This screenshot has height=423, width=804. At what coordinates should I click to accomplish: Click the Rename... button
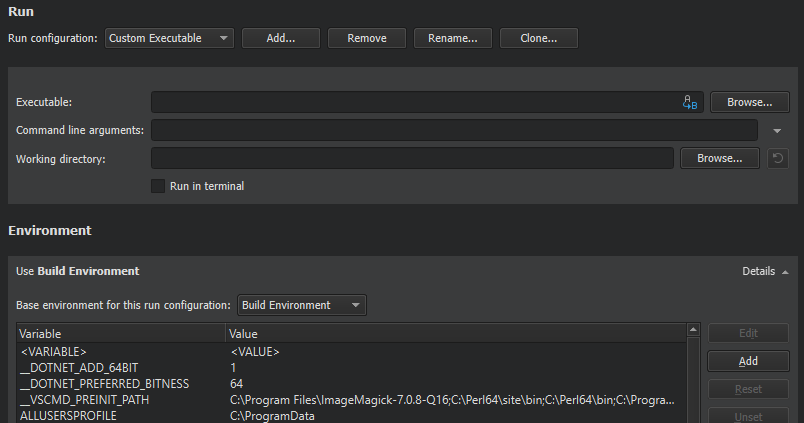click(x=453, y=38)
